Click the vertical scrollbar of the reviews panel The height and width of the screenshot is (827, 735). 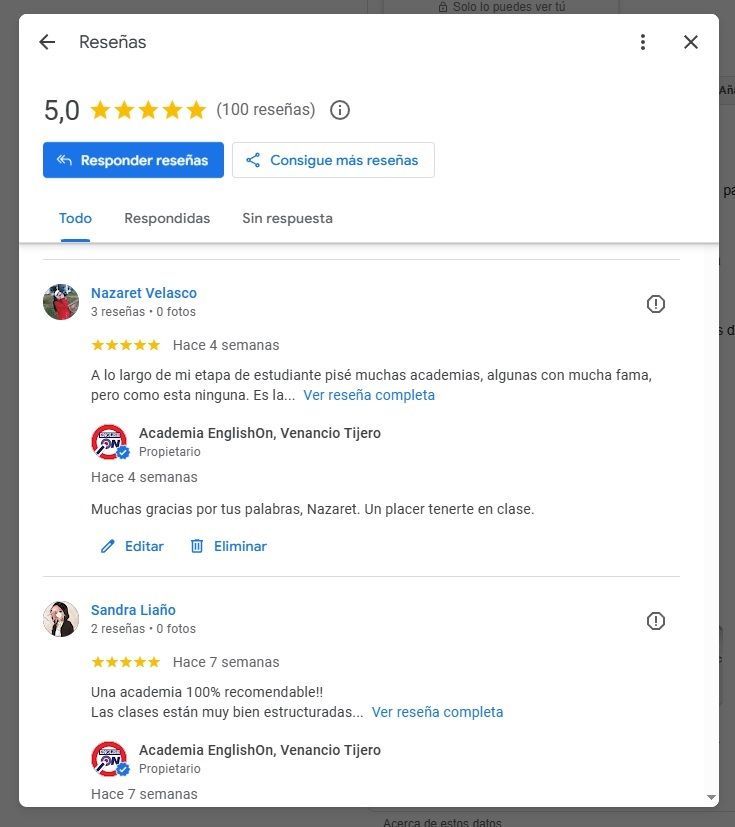pyautogui.click(x=710, y=520)
